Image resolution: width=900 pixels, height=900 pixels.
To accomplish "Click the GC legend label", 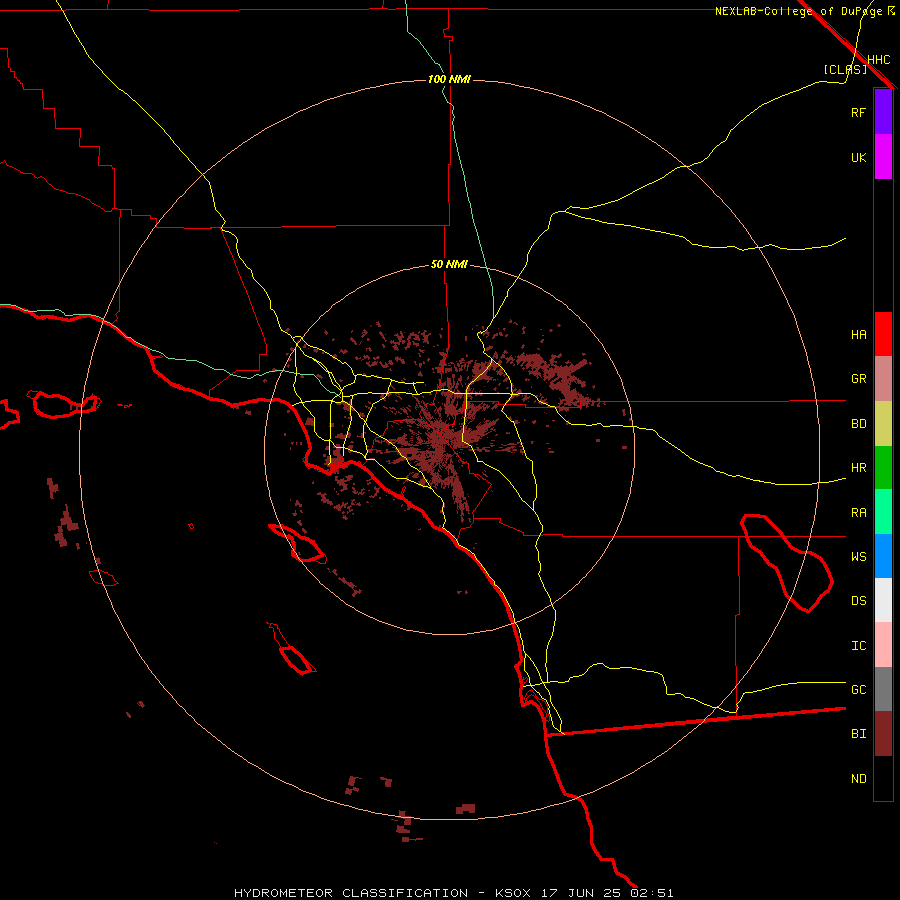I will (859, 689).
